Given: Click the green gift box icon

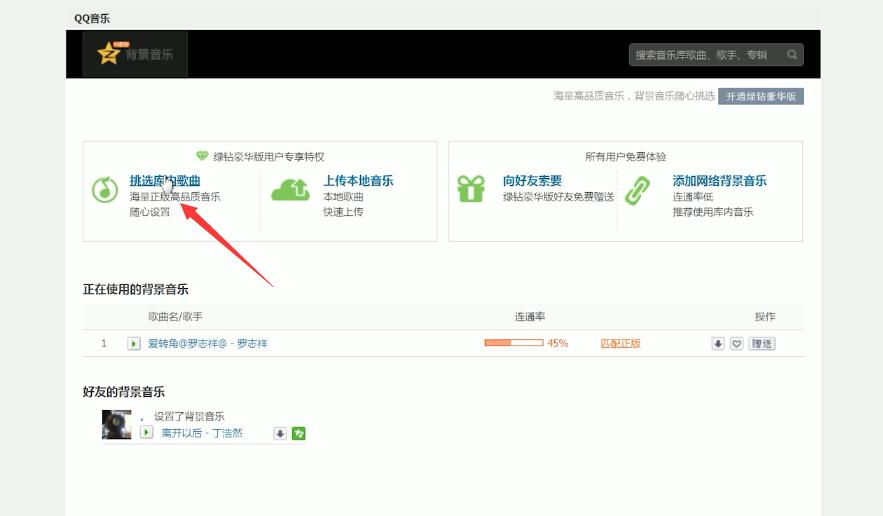Looking at the screenshot, I should 471,189.
